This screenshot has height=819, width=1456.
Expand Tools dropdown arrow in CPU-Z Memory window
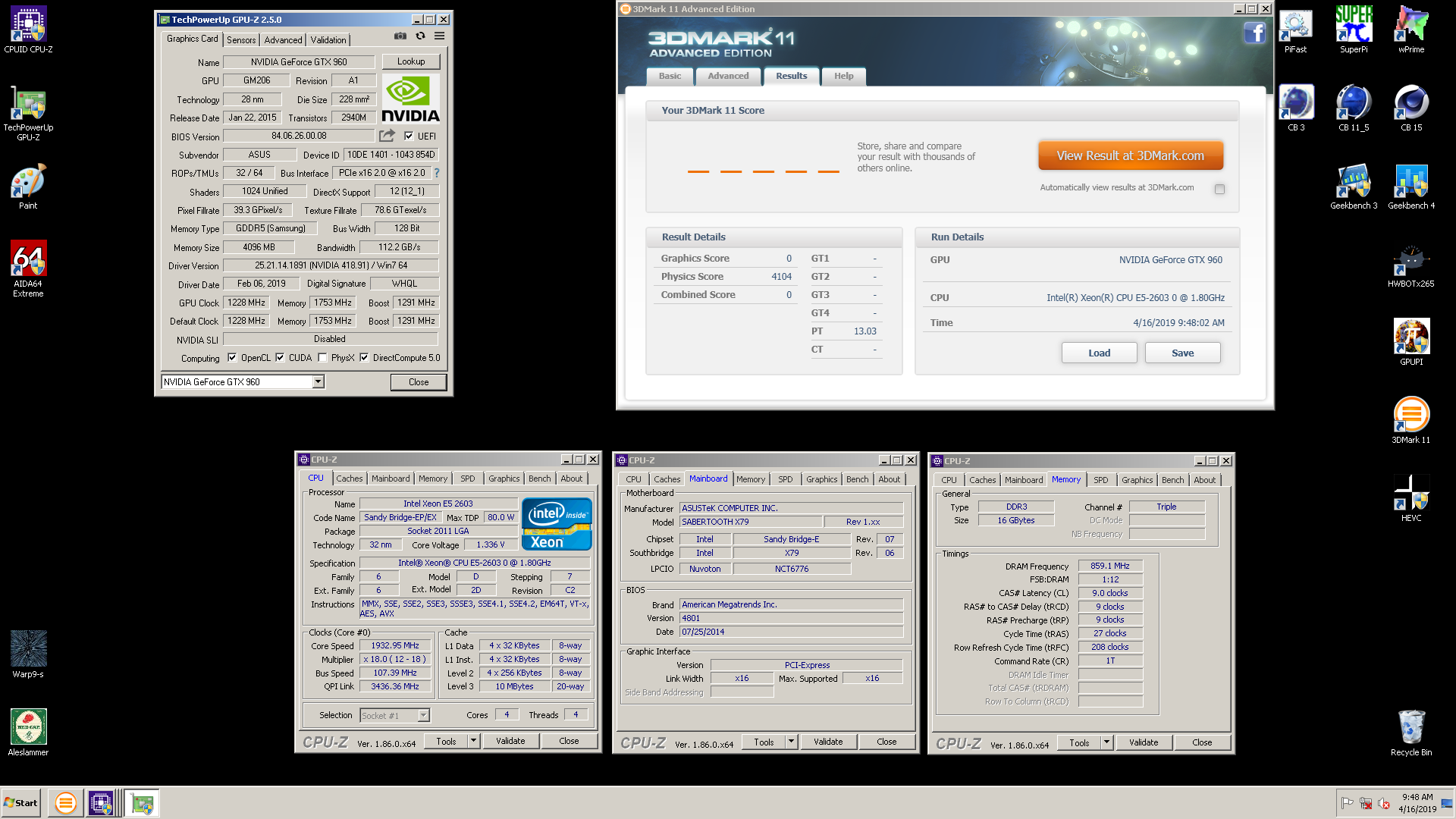pos(1107,742)
